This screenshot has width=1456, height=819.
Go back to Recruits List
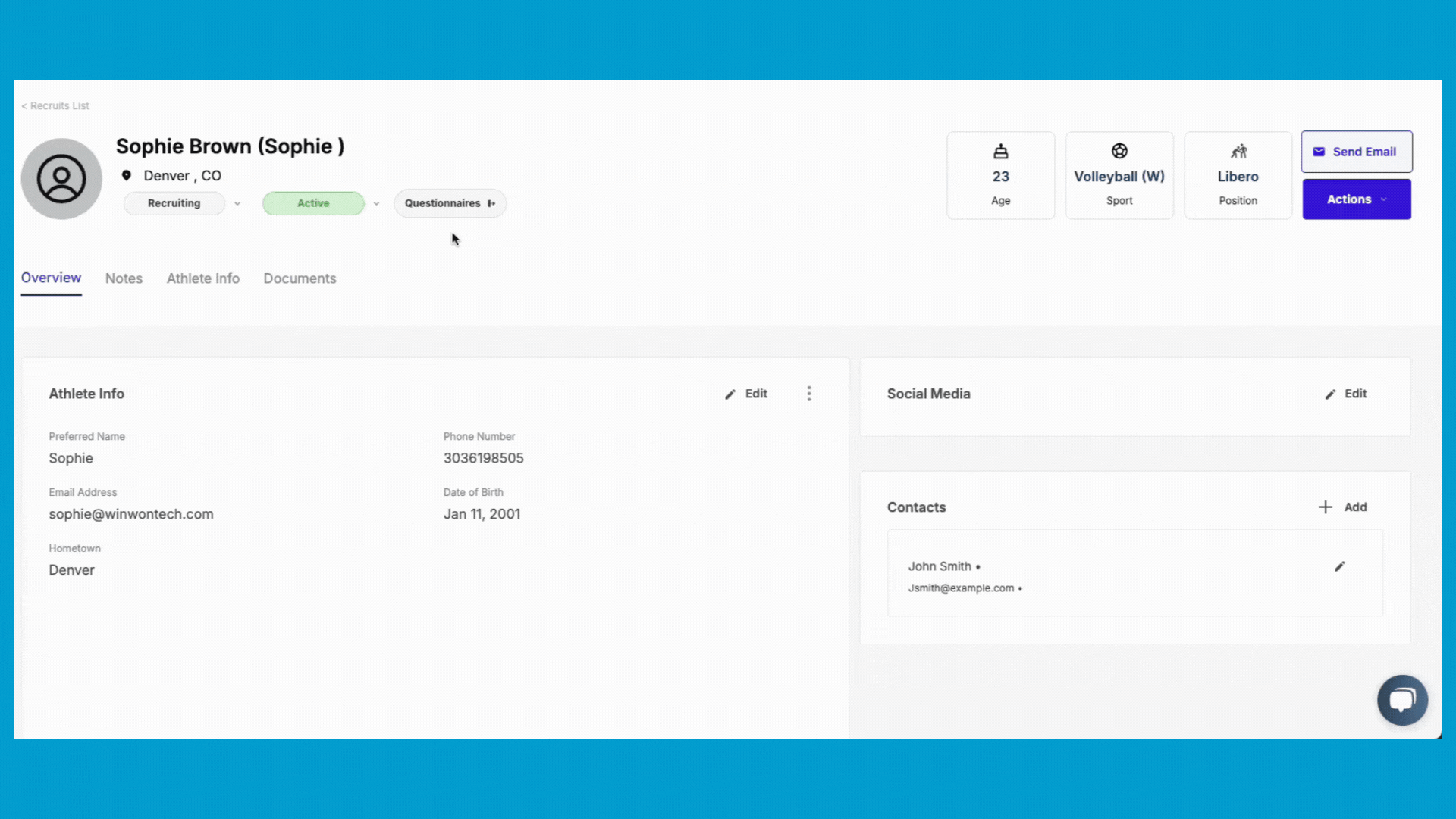(x=55, y=105)
